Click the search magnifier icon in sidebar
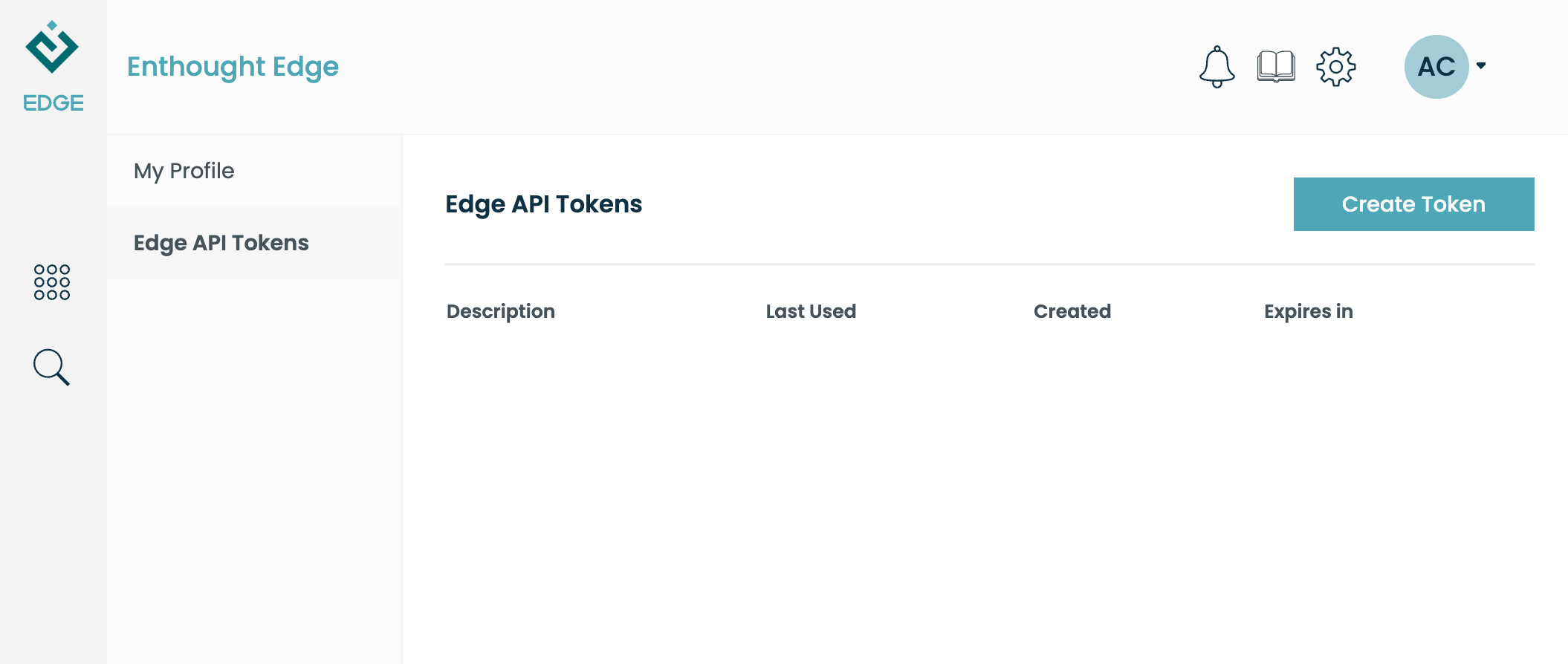 (x=52, y=368)
